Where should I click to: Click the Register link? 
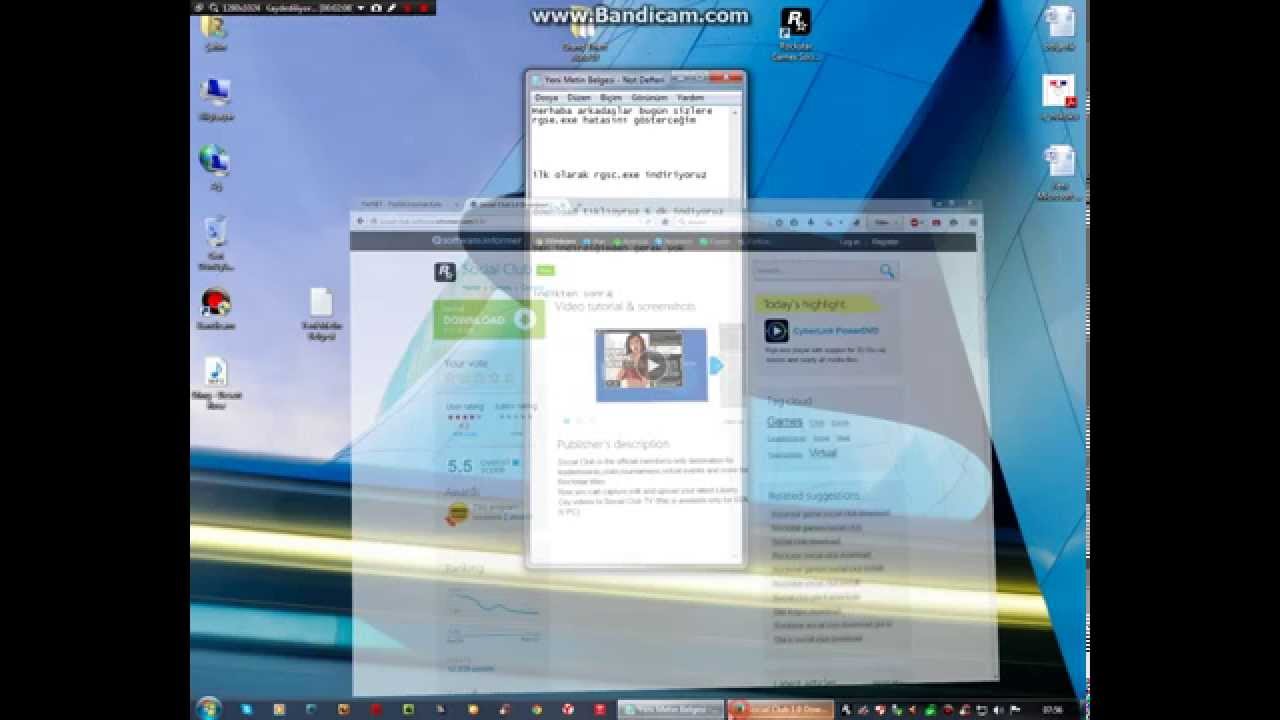pos(885,242)
